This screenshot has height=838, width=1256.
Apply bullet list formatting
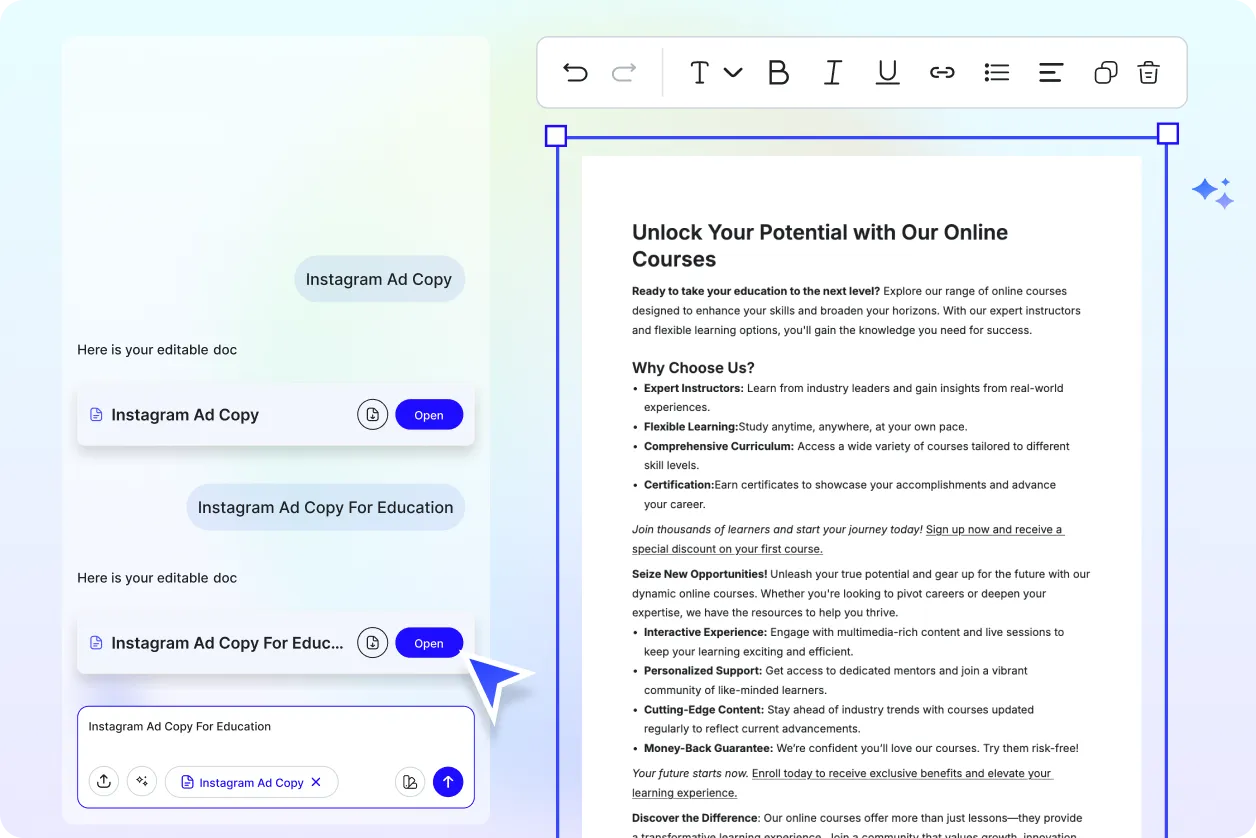coord(996,72)
